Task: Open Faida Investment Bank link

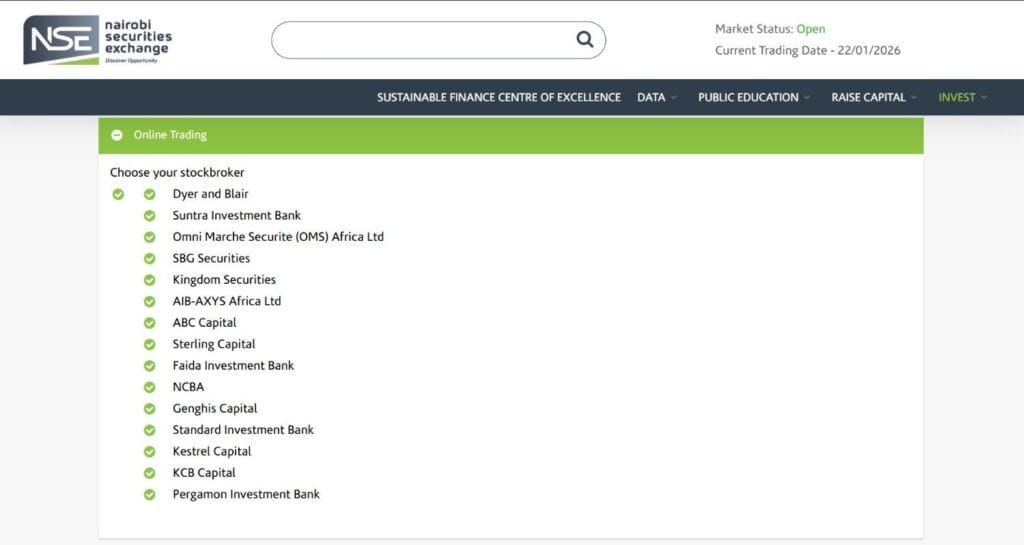Action: point(233,366)
